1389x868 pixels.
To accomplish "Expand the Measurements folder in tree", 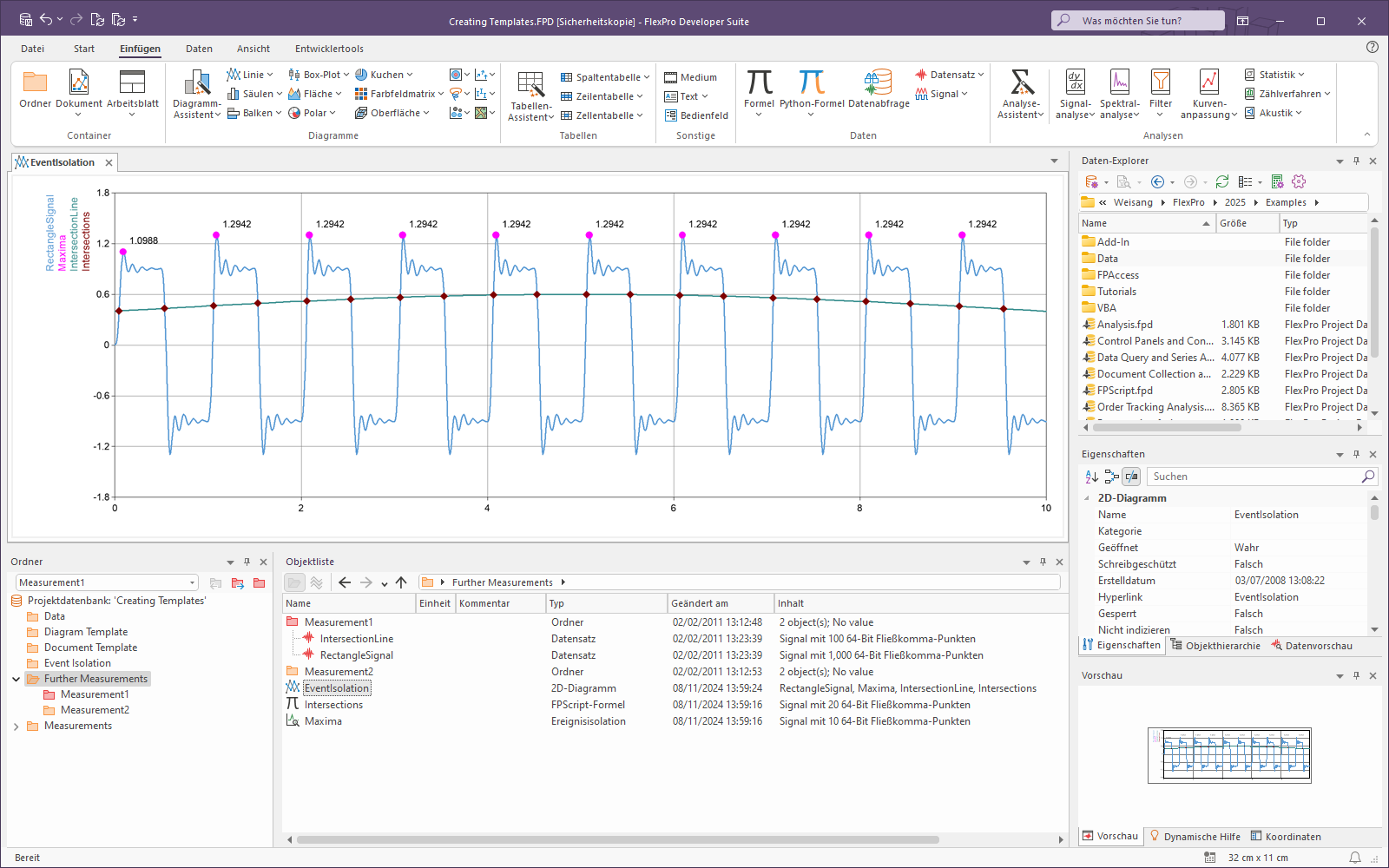I will point(16,726).
